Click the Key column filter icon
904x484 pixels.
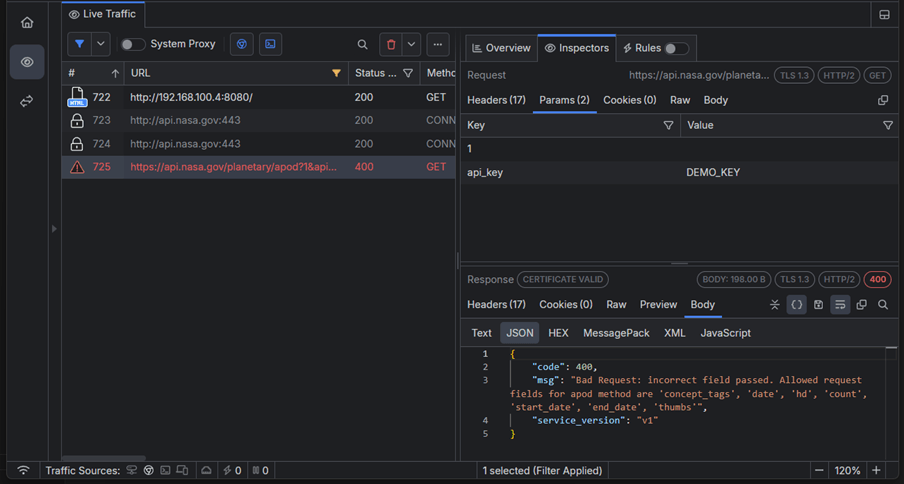click(x=668, y=125)
